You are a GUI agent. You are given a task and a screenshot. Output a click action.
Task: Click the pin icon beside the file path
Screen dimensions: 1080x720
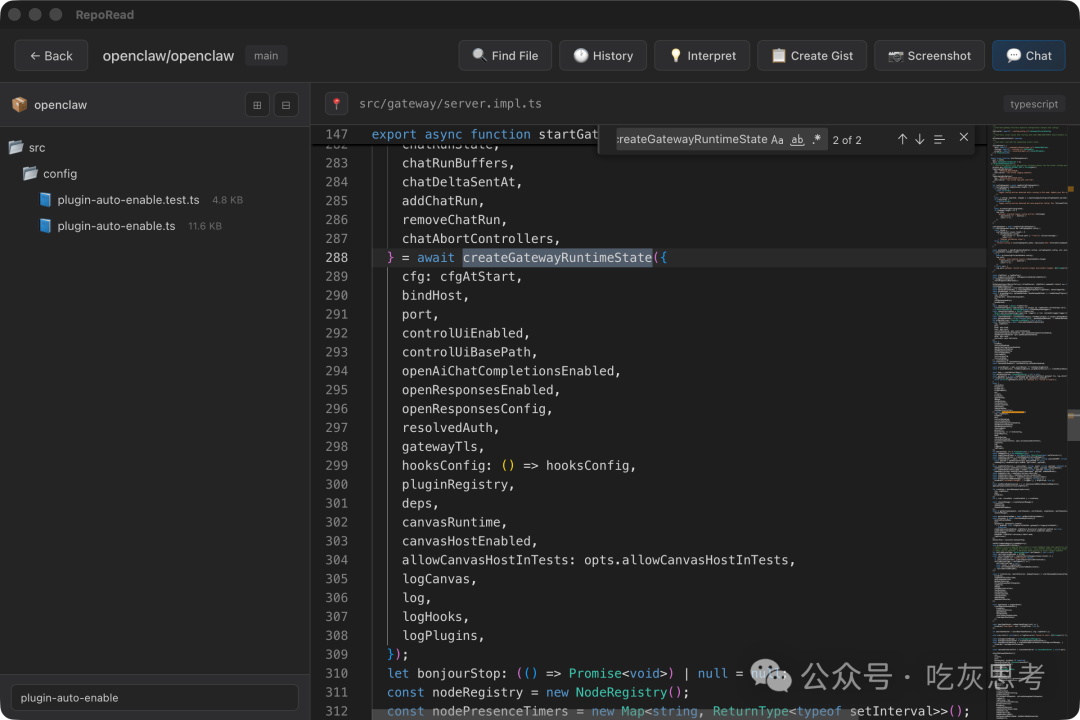pyautogui.click(x=336, y=104)
